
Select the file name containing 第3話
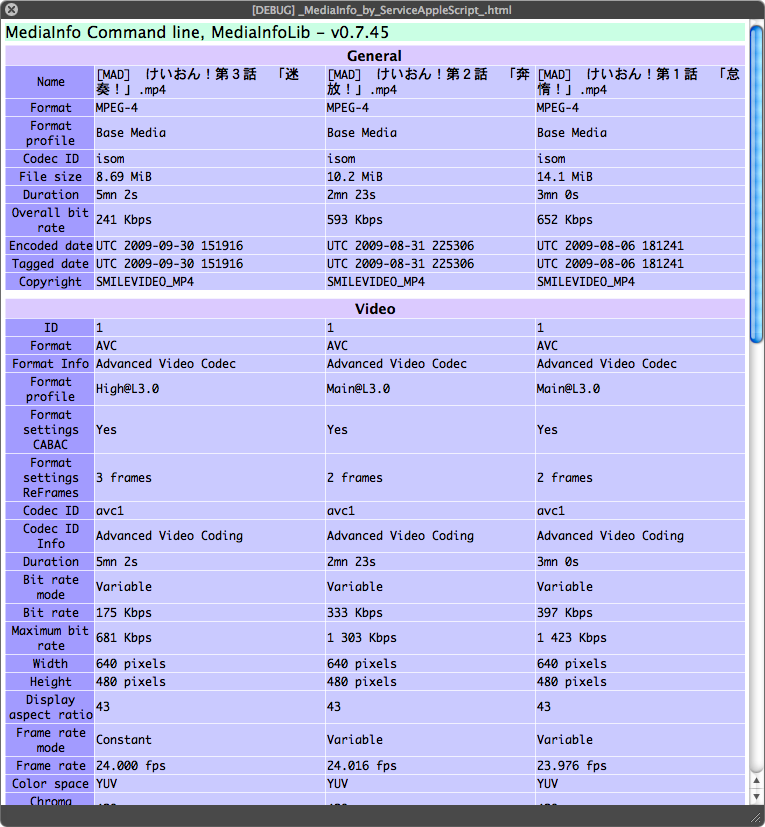pos(198,82)
